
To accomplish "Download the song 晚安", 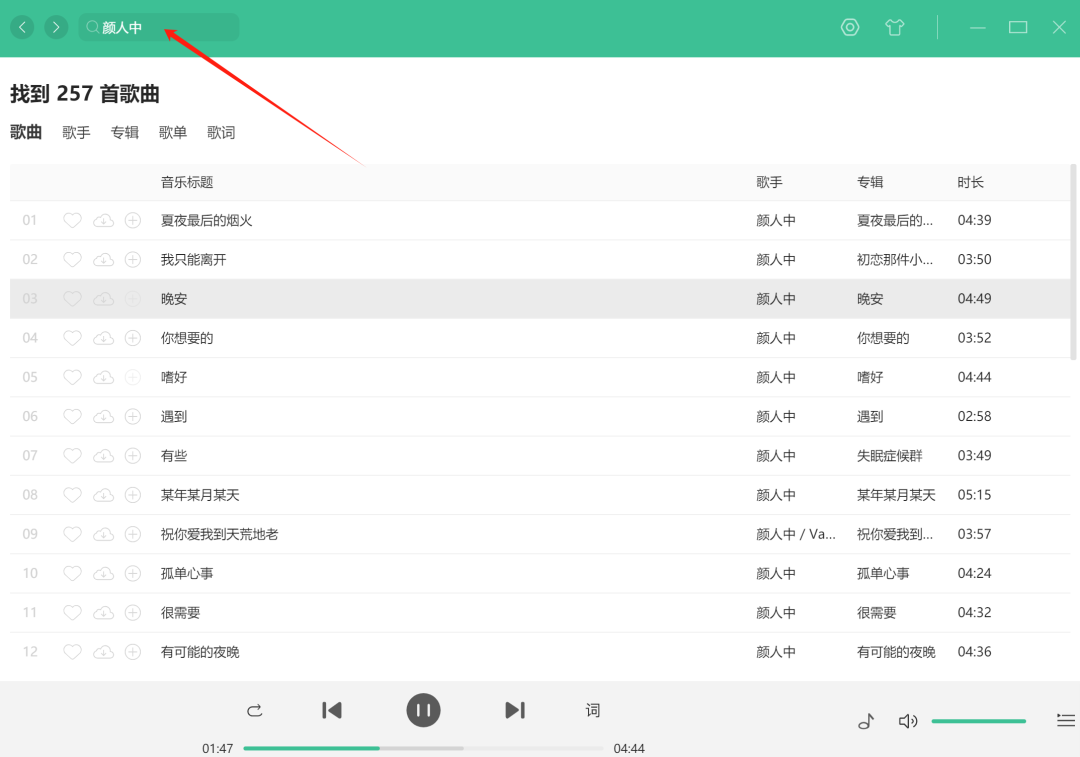I will pyautogui.click(x=103, y=298).
